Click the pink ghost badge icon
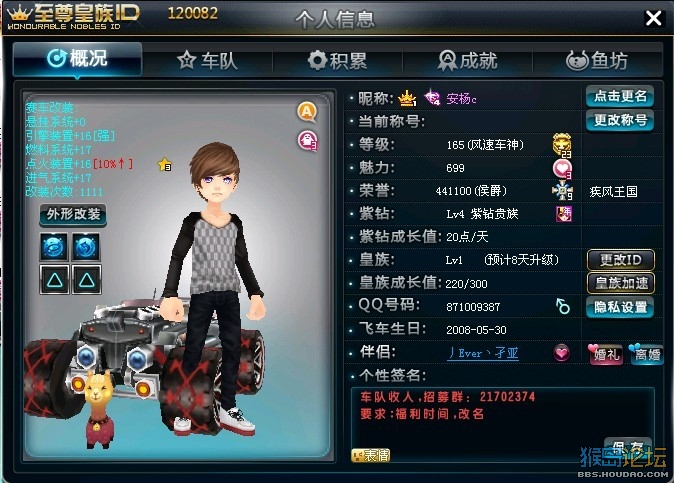The height and width of the screenshot is (483, 674). click(307, 140)
